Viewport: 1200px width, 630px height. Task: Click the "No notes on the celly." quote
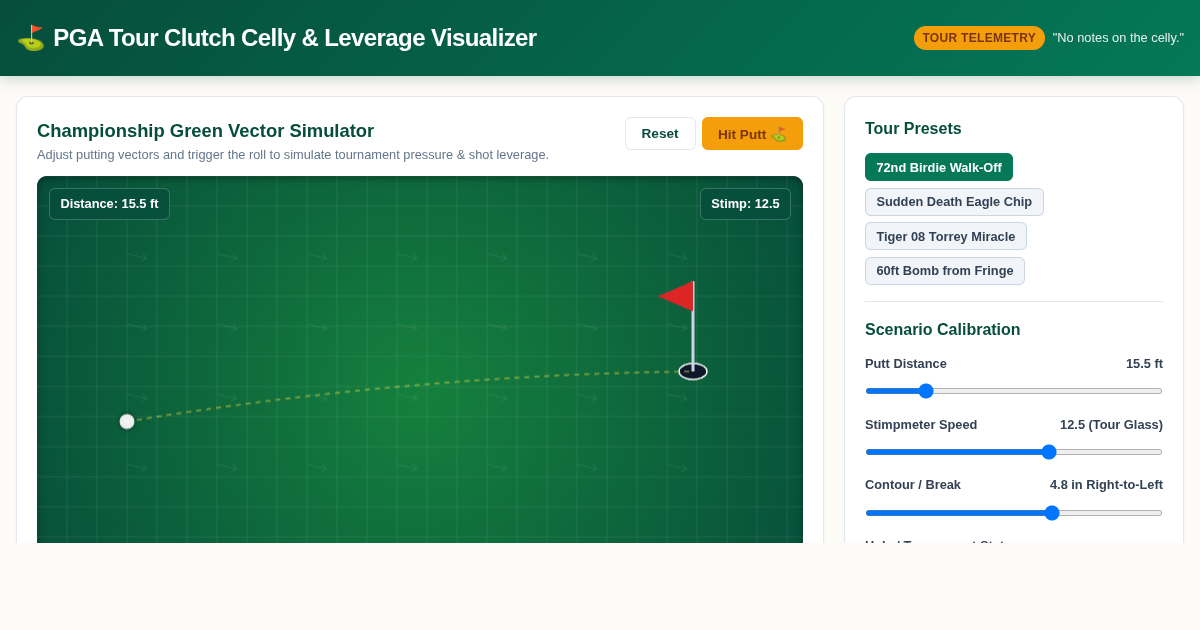[x=1118, y=38]
